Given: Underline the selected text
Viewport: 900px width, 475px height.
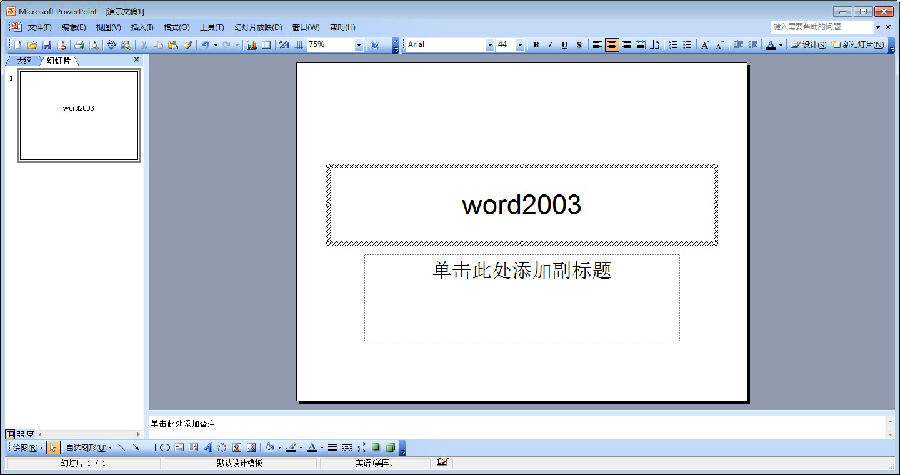Looking at the screenshot, I should click(x=564, y=45).
